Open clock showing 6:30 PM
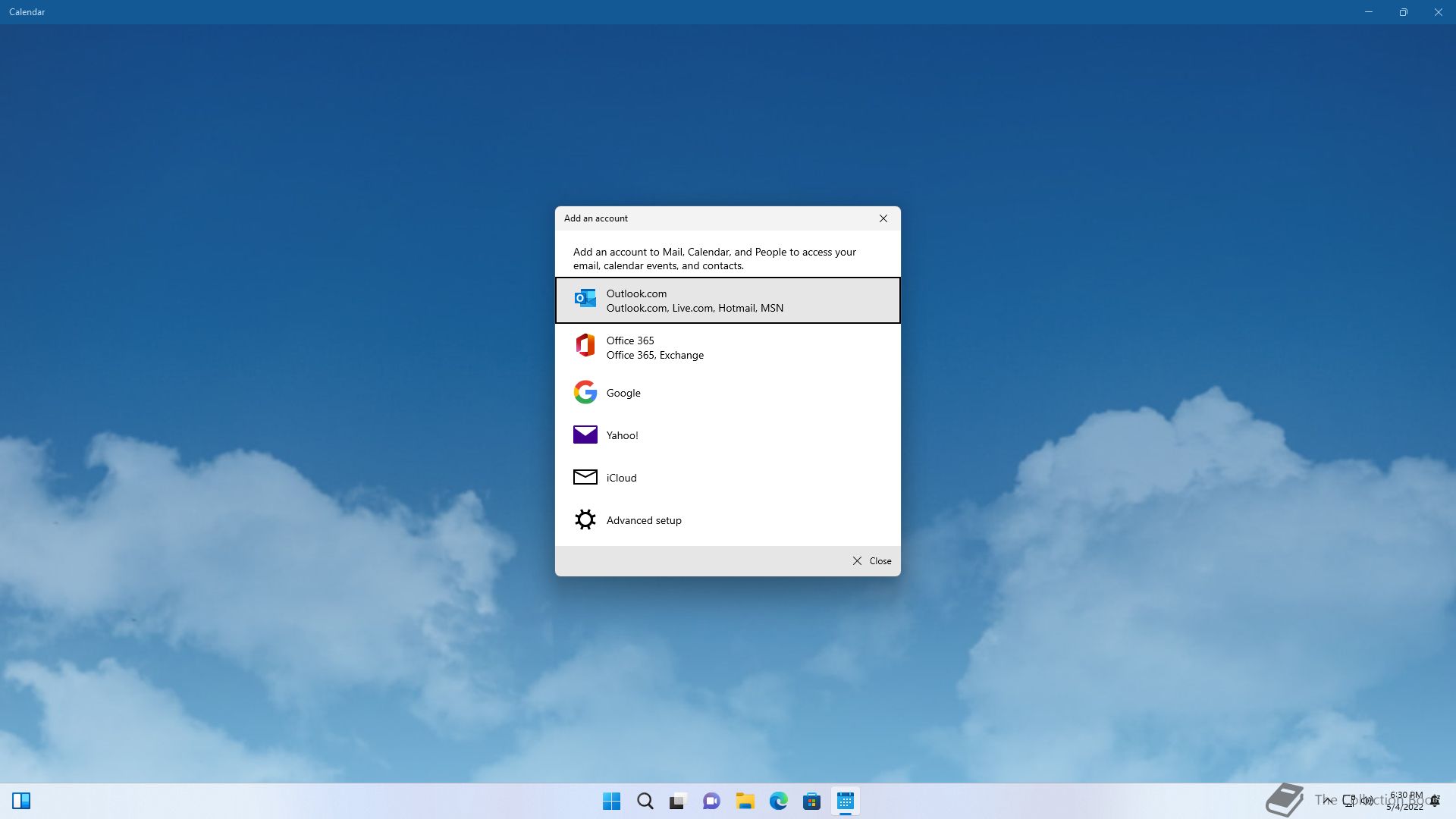Screen dimensions: 1456x819 tap(1405, 801)
